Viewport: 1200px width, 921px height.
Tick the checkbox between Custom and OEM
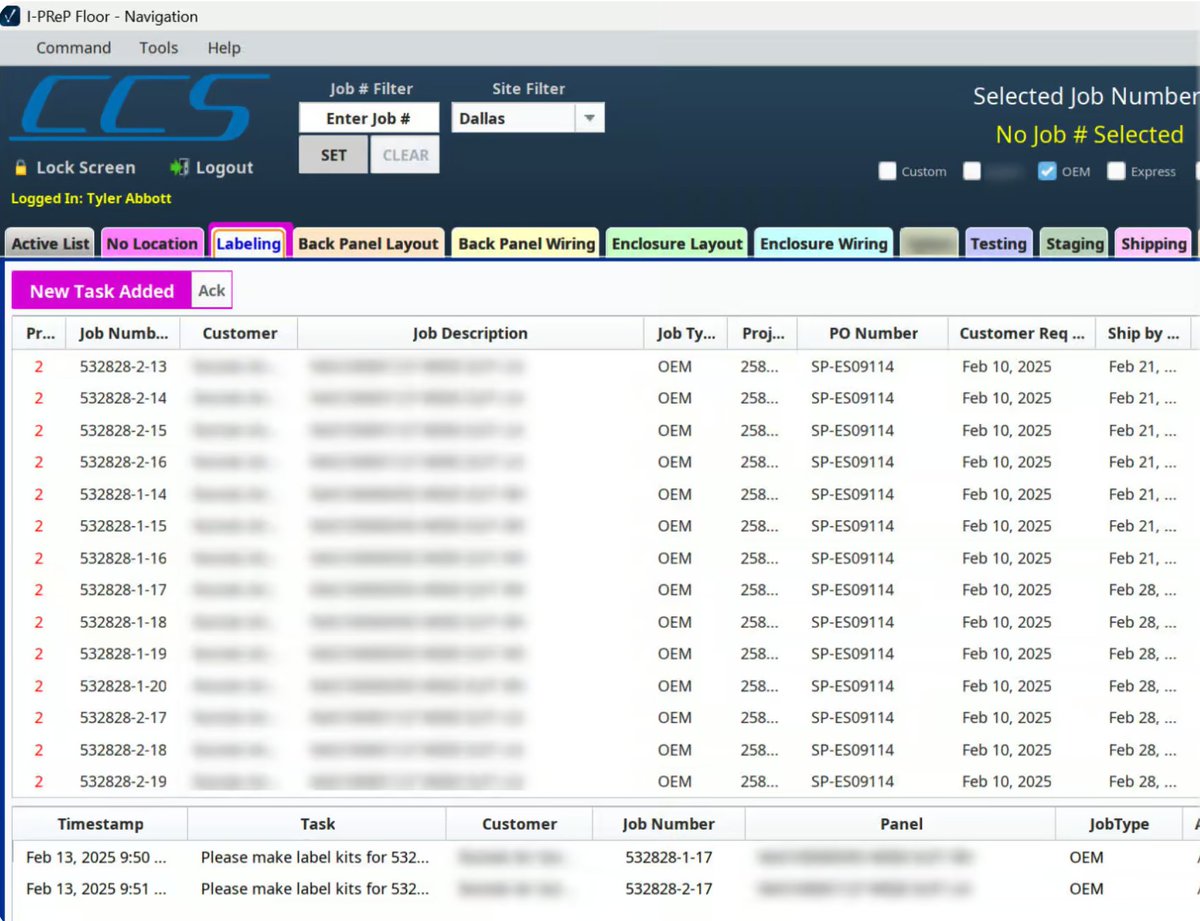[x=972, y=171]
